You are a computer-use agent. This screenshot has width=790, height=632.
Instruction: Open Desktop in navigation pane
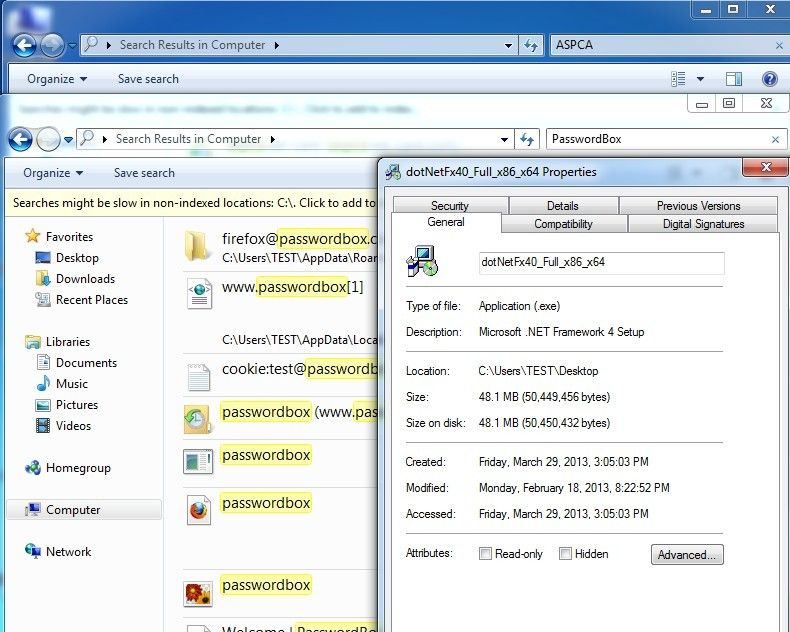67,258
